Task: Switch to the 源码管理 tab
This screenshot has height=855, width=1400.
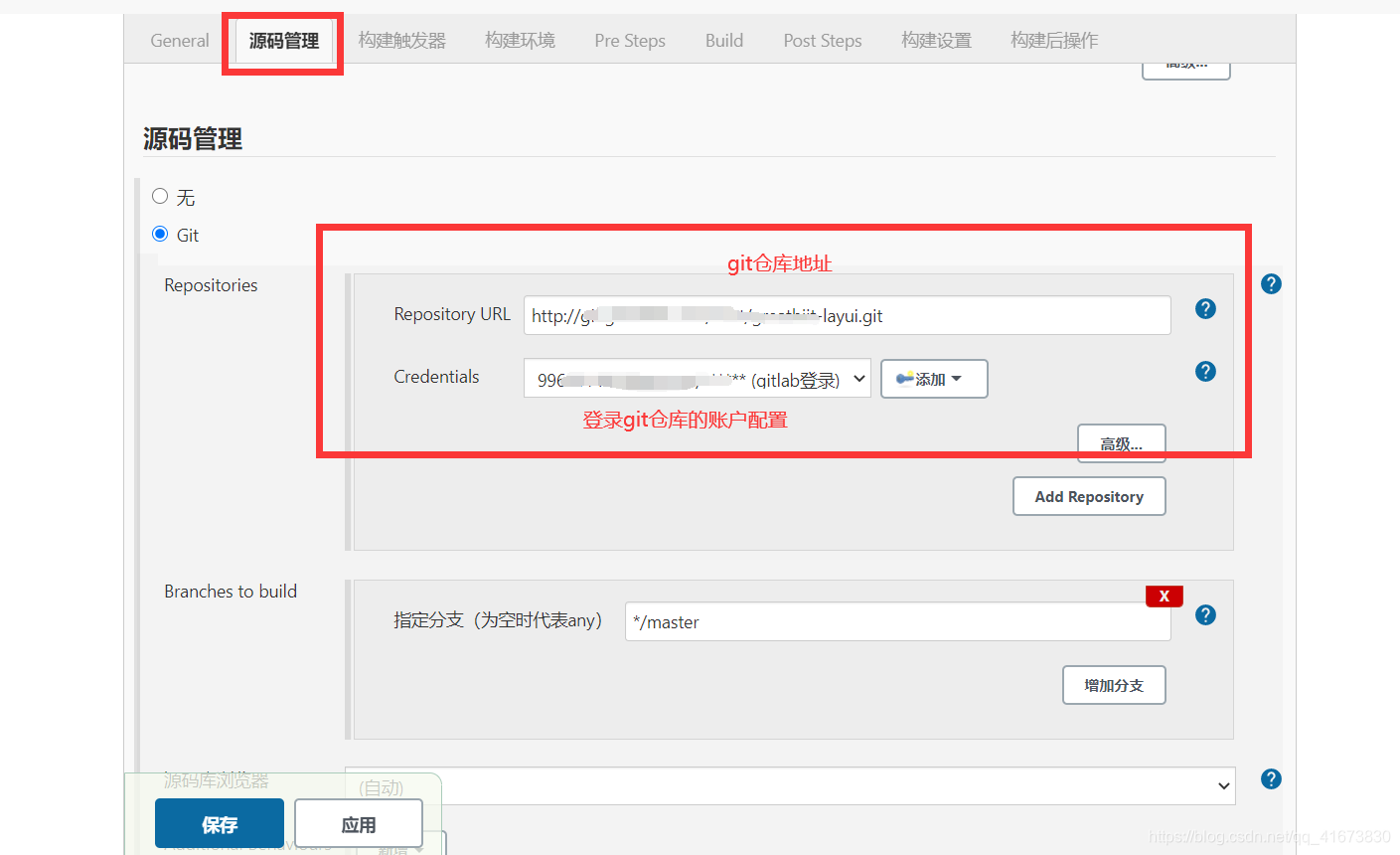Action: [284, 41]
